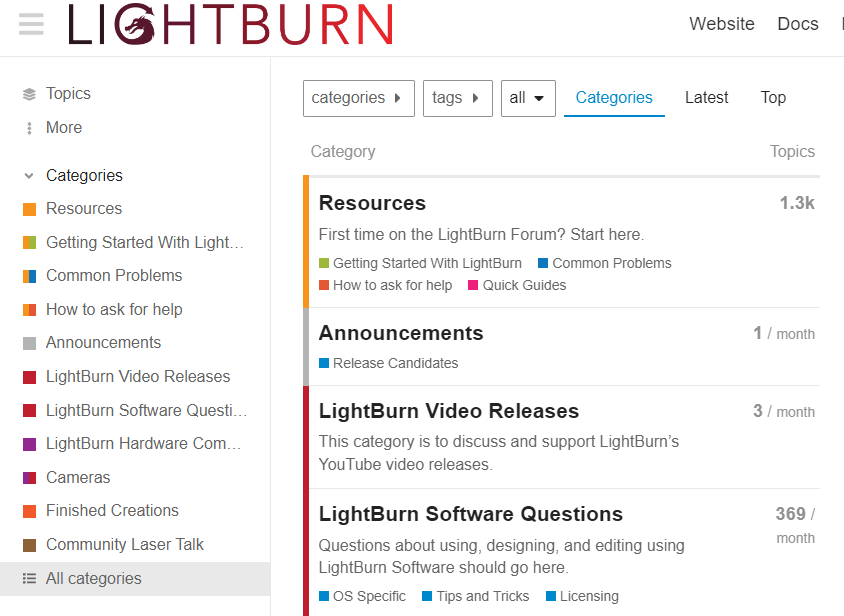
Task: Open How to ask for help sidebar item
Action: 114,309
